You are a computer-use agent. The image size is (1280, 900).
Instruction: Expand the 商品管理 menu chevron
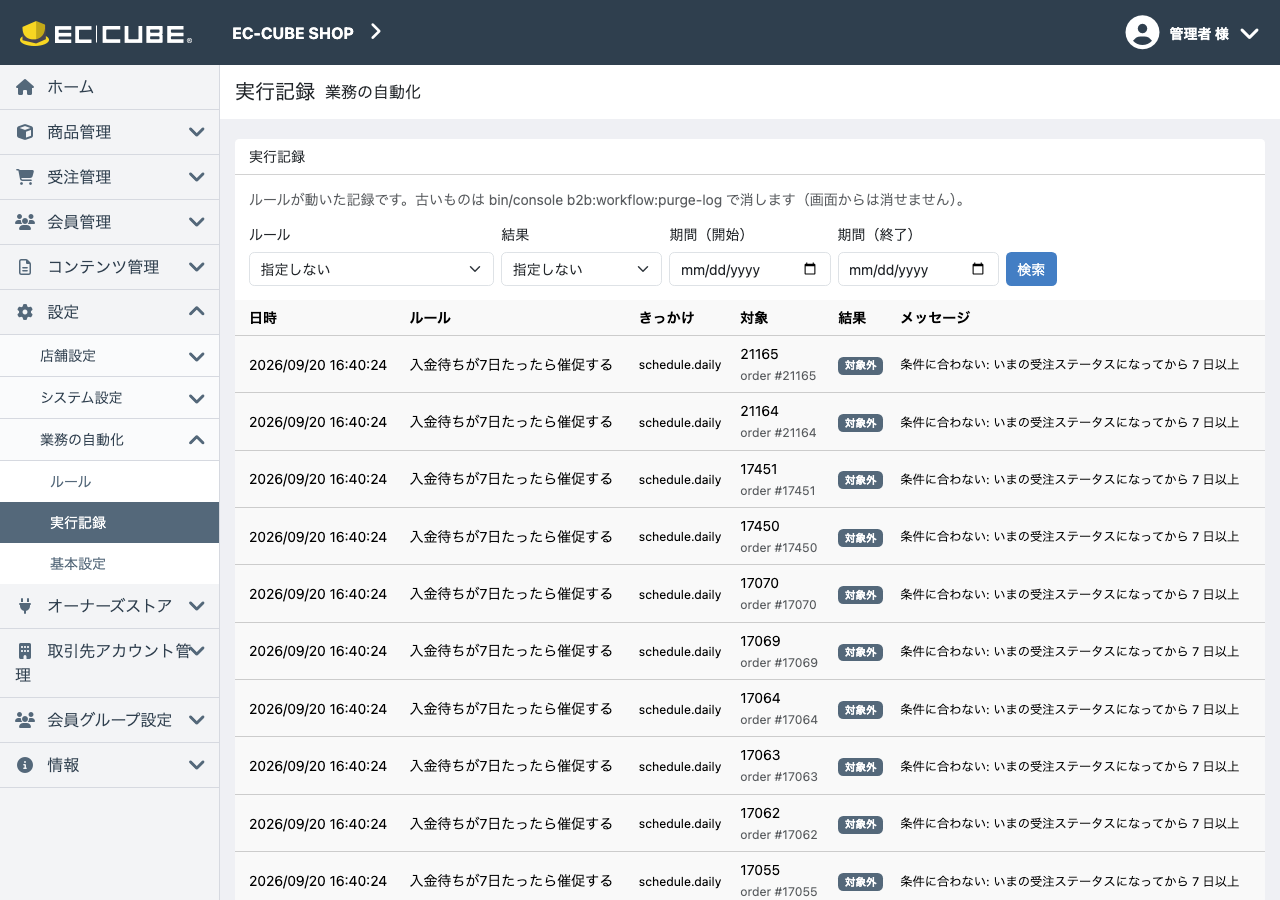[x=197, y=132]
